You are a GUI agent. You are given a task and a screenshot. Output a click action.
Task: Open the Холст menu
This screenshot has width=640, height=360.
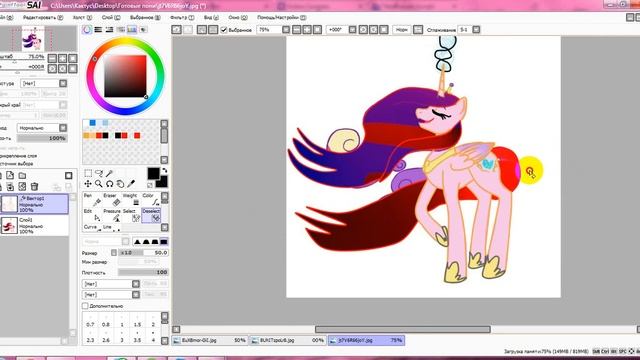82,18
